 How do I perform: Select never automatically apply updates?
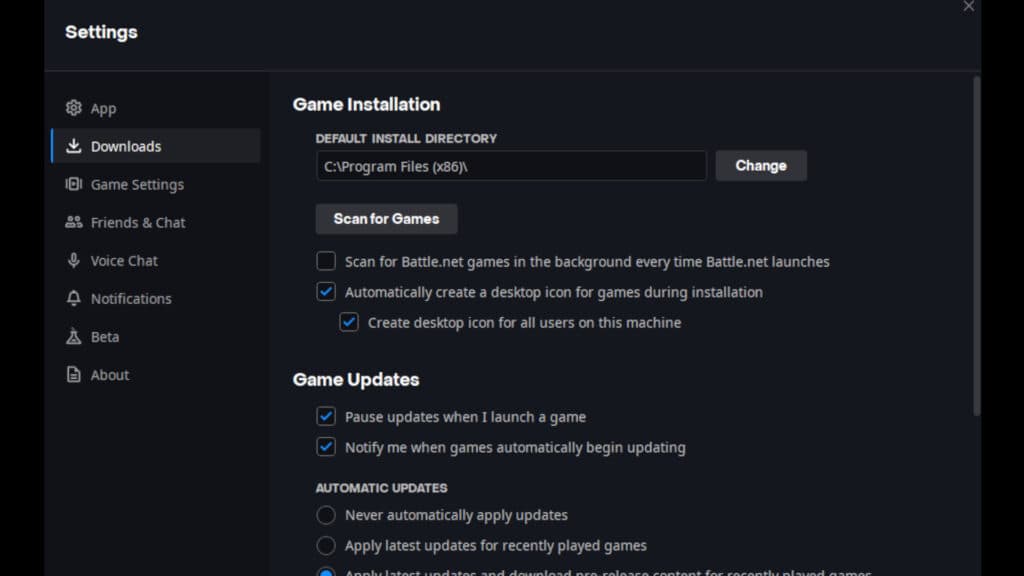coord(325,515)
